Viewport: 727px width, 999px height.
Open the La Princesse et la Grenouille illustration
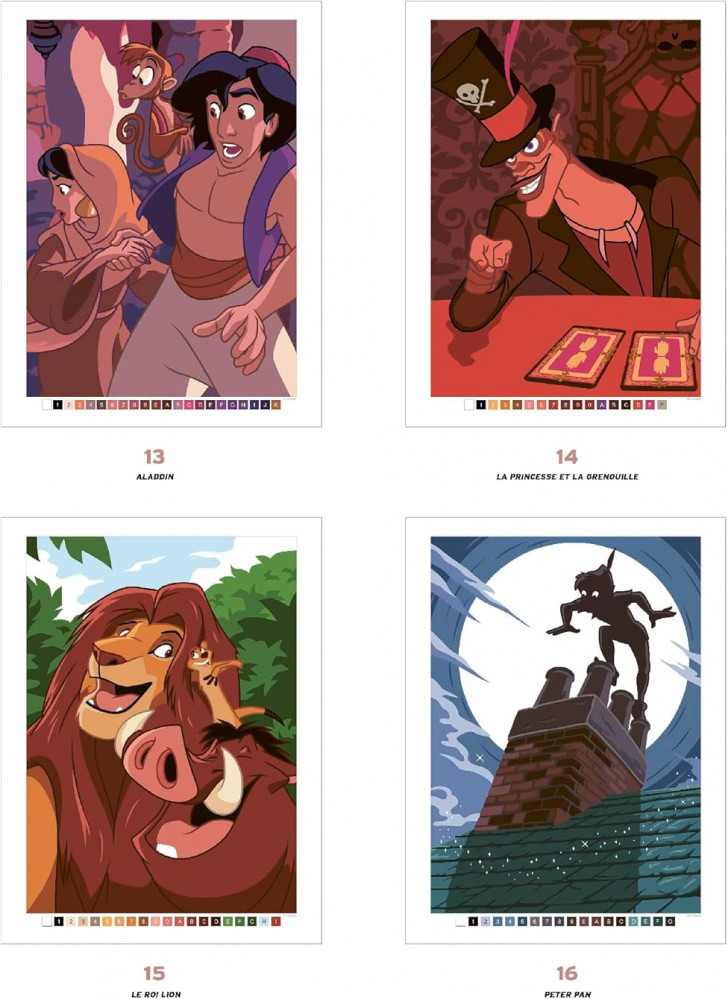pyautogui.click(x=566, y=208)
